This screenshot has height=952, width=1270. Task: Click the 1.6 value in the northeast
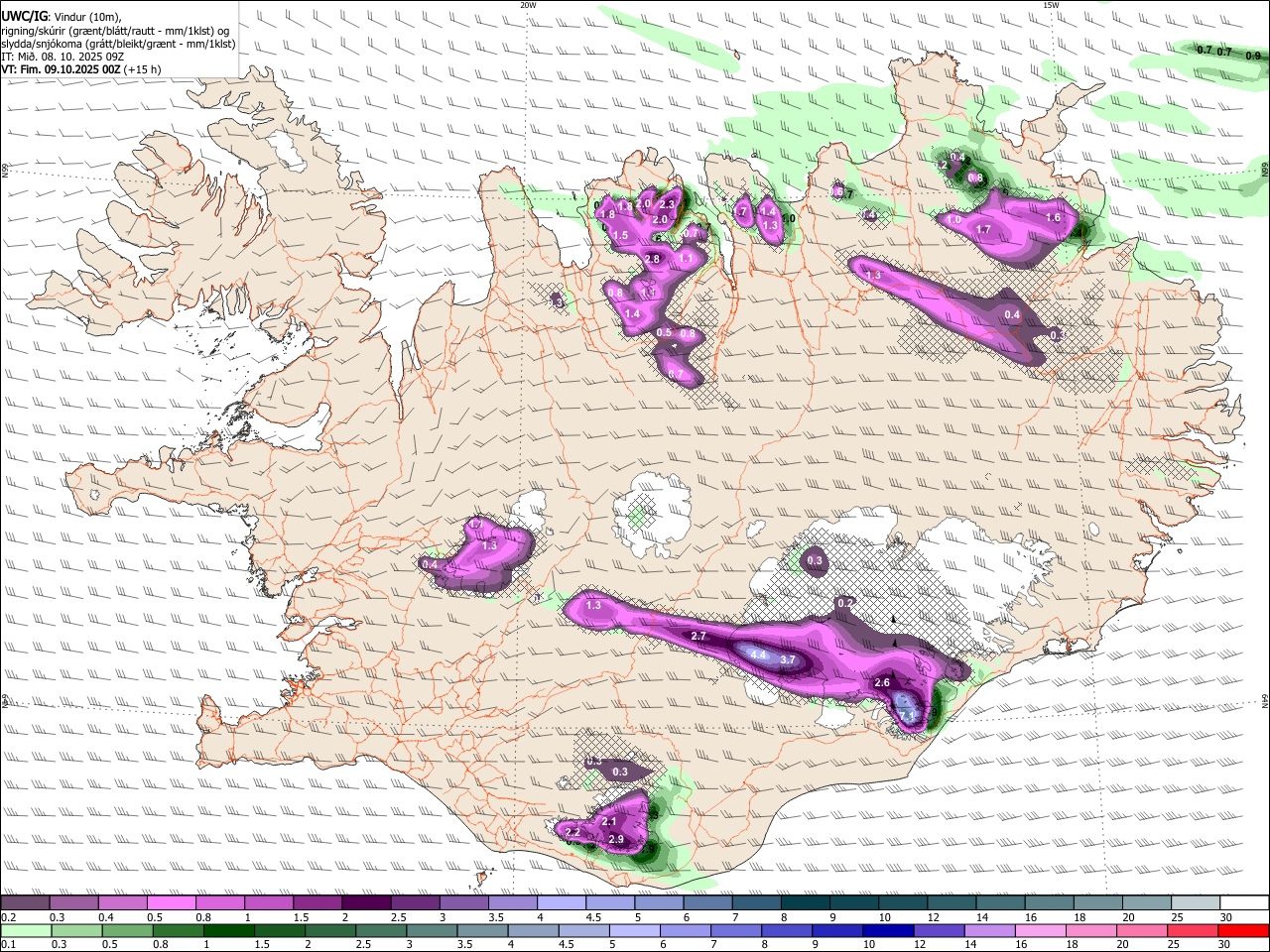pos(1054,217)
